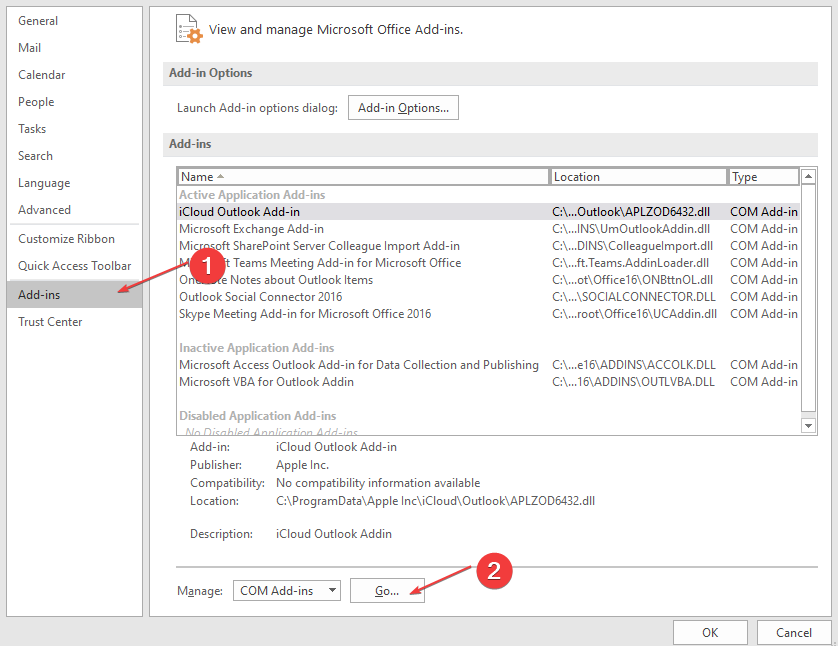838x646 pixels.
Task: Click the Active Application Add-ins group heading
Action: click(x=252, y=195)
